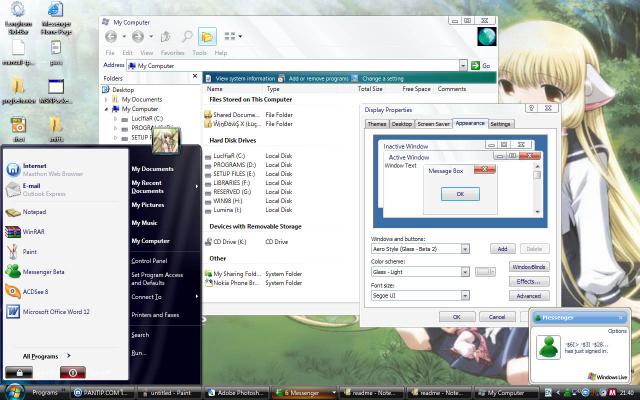Open the Outlook Express E-mail icon
640x400 pixels.
click(13, 189)
